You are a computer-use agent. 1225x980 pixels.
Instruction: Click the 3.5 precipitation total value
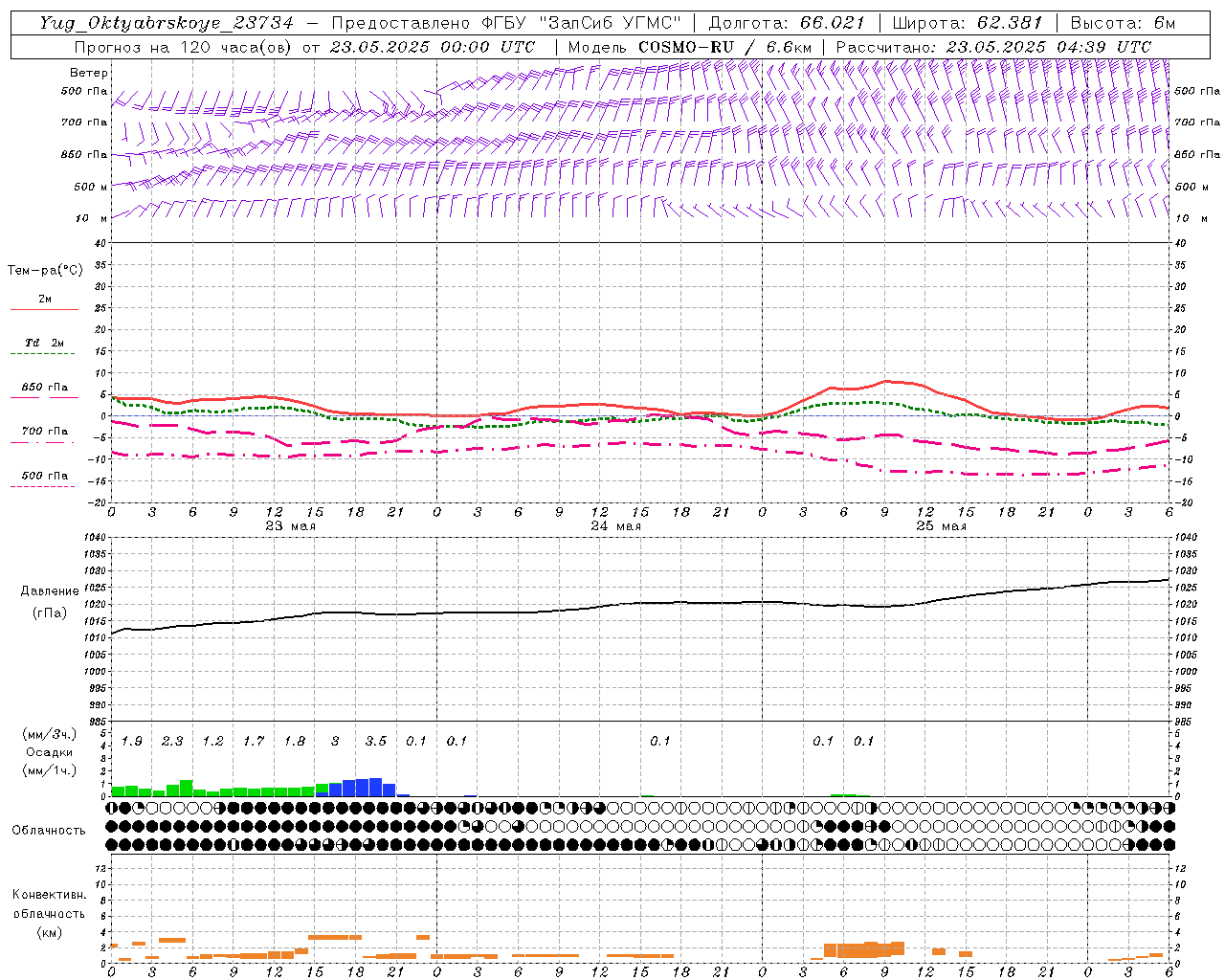[x=375, y=741]
